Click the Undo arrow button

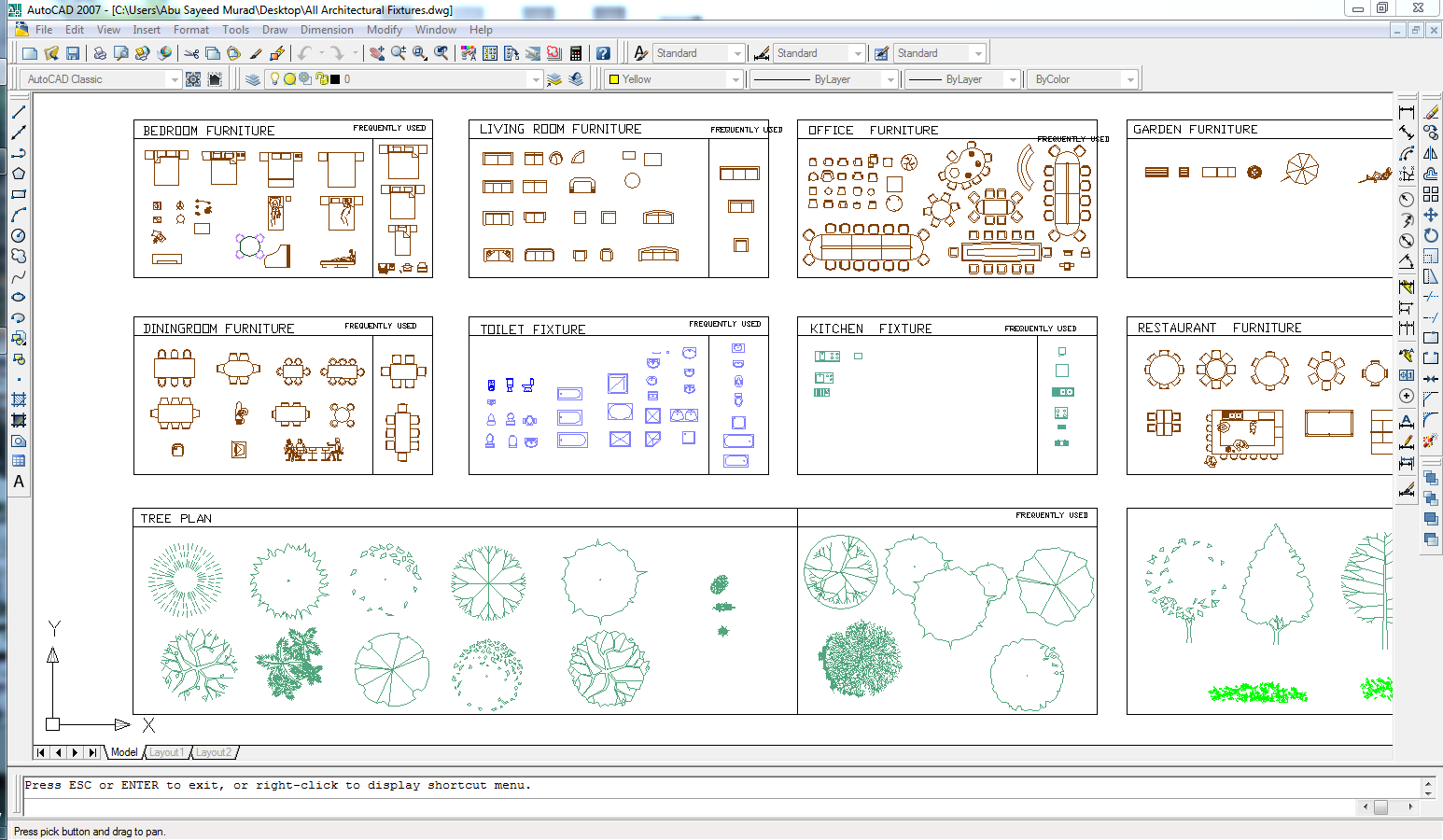coord(304,53)
